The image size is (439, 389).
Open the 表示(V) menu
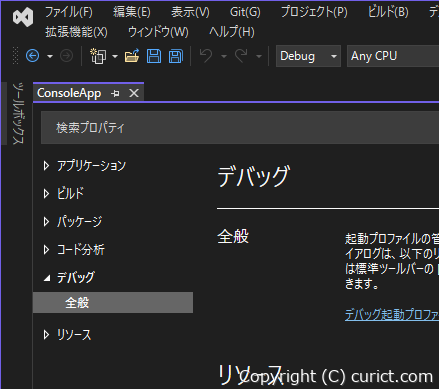pos(190,13)
